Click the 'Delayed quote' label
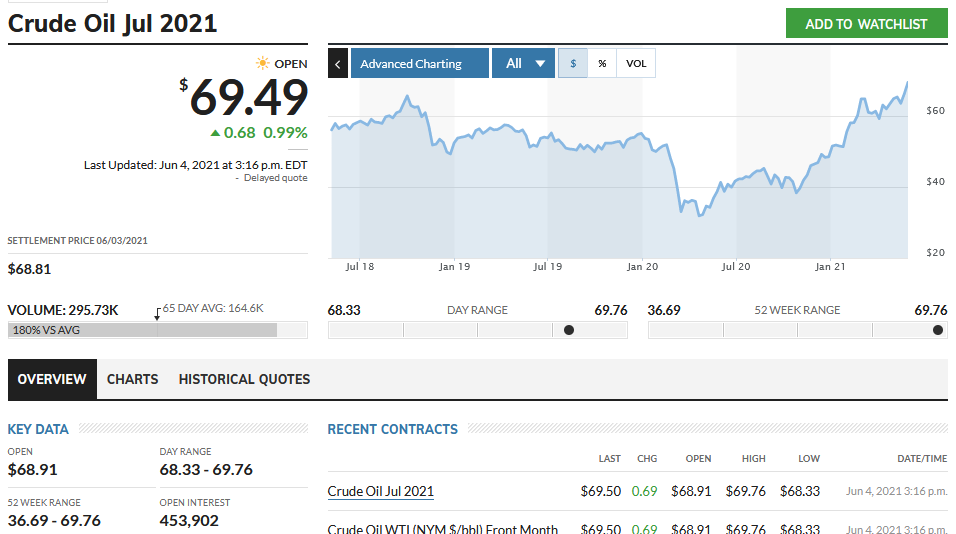 pos(276,178)
